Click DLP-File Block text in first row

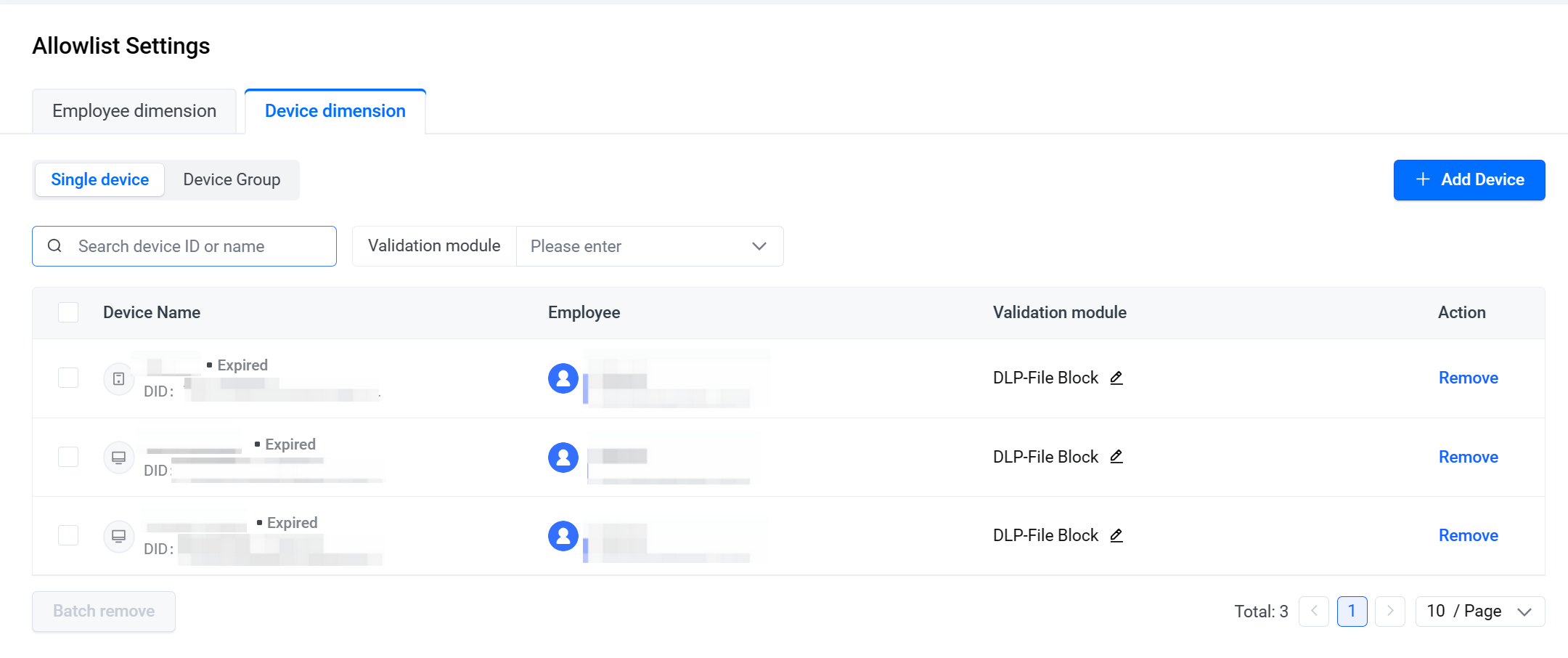[x=1046, y=378]
